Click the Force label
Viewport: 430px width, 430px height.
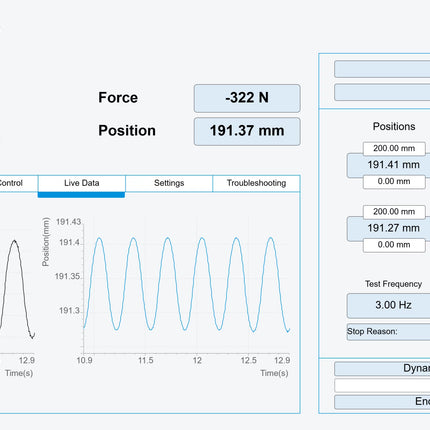tap(118, 98)
